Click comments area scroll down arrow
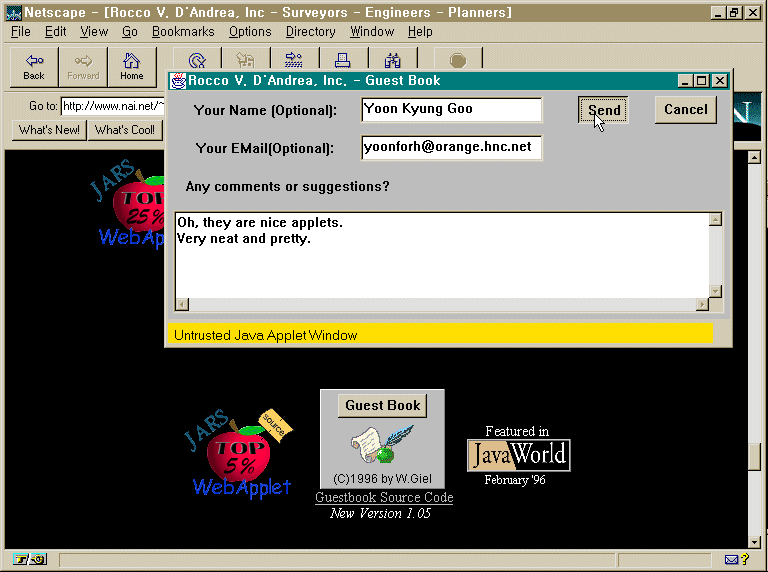 (716, 291)
